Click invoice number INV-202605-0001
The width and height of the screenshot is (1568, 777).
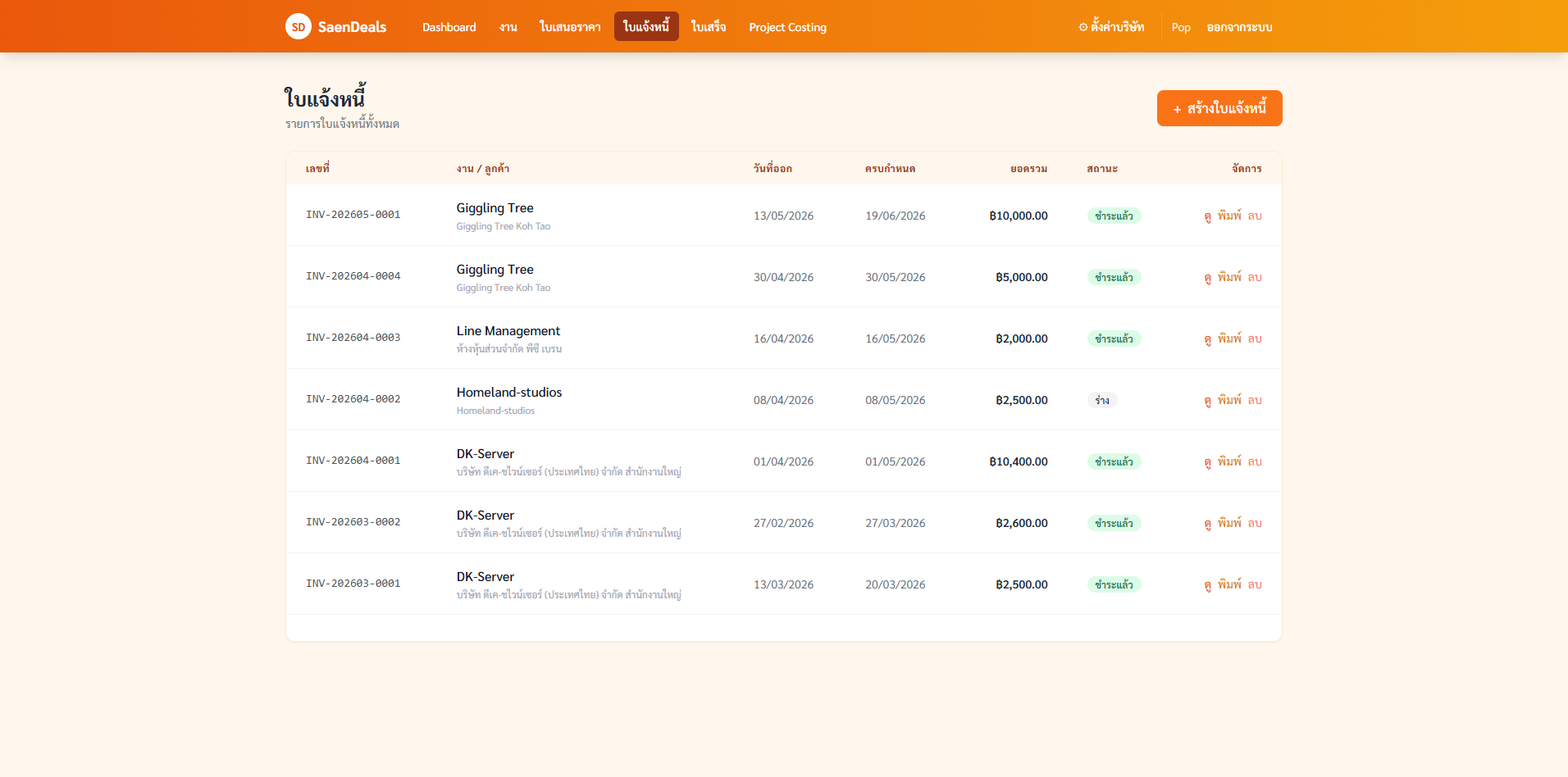[x=353, y=215]
